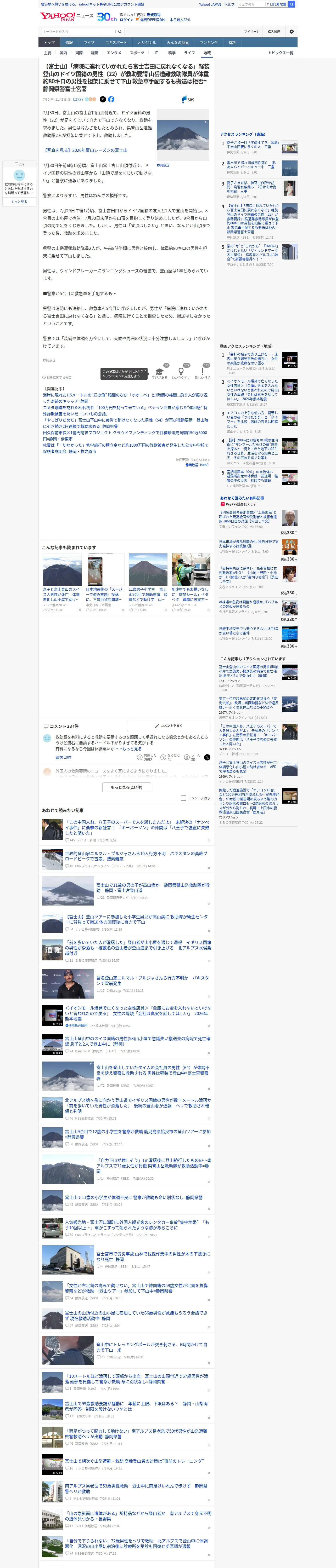336x1568 pixels.
Task: Share the top comment on X
Action: (x=207, y=757)
